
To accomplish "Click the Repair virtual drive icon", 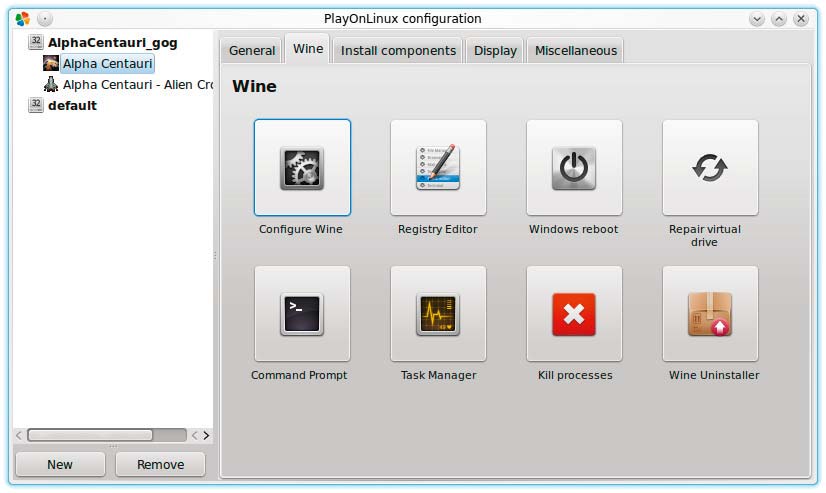I will click(x=710, y=167).
